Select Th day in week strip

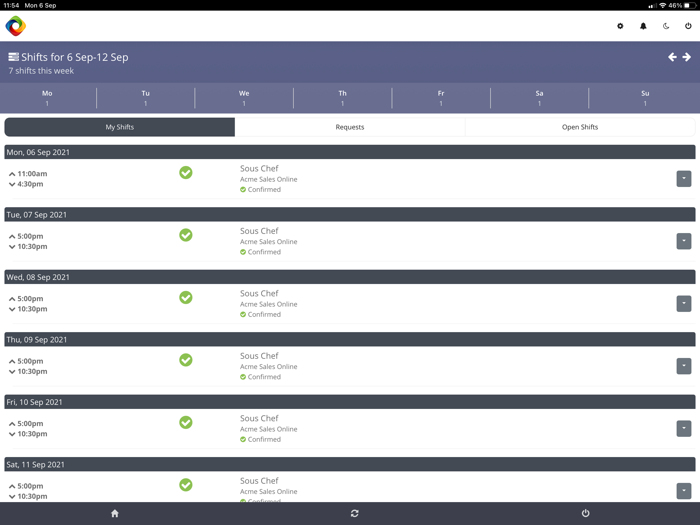(342, 98)
